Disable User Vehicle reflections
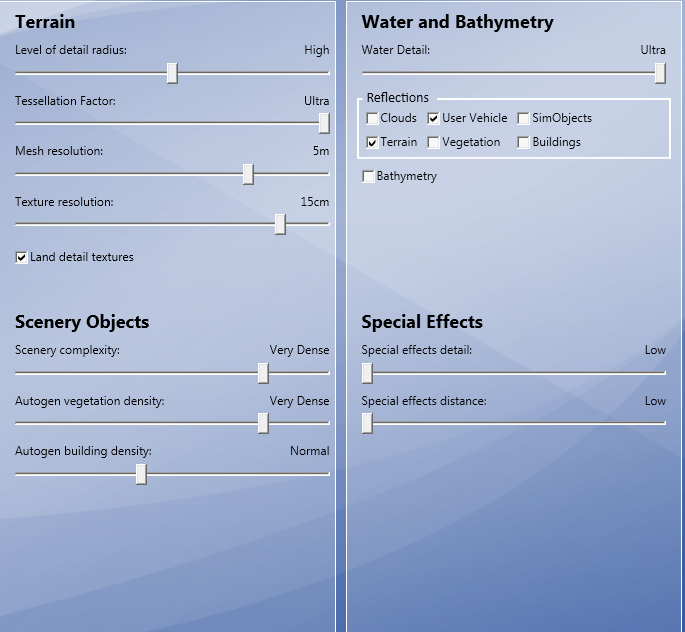This screenshot has width=685, height=632. click(x=434, y=119)
